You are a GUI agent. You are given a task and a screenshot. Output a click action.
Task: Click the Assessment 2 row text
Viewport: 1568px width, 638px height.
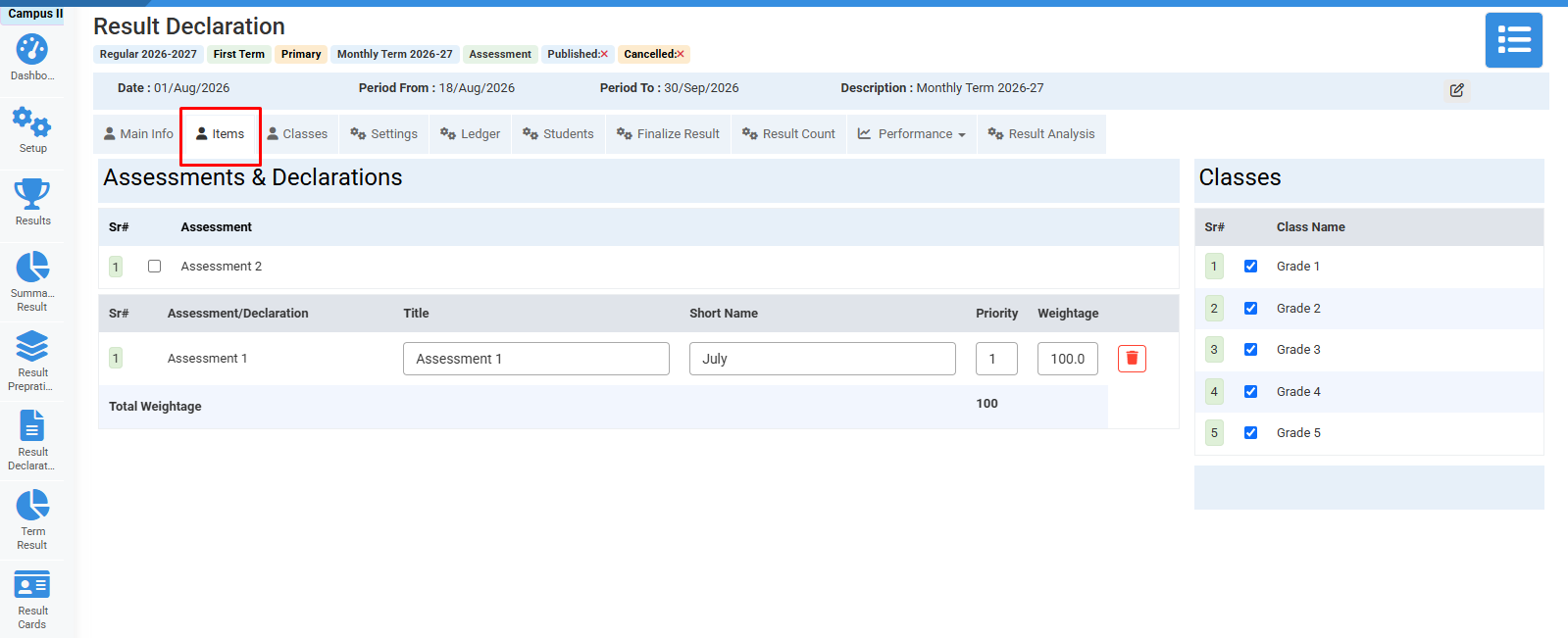pyautogui.click(x=222, y=267)
